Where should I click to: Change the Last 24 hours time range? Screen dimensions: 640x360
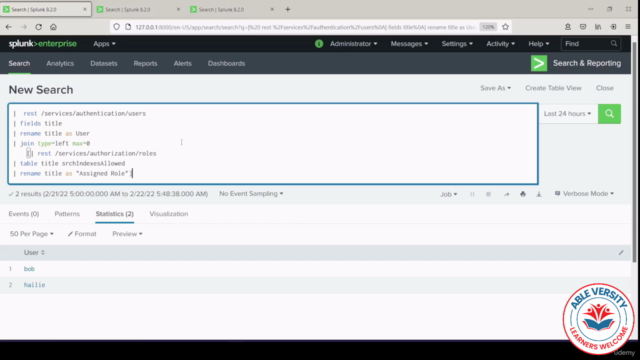coord(567,114)
